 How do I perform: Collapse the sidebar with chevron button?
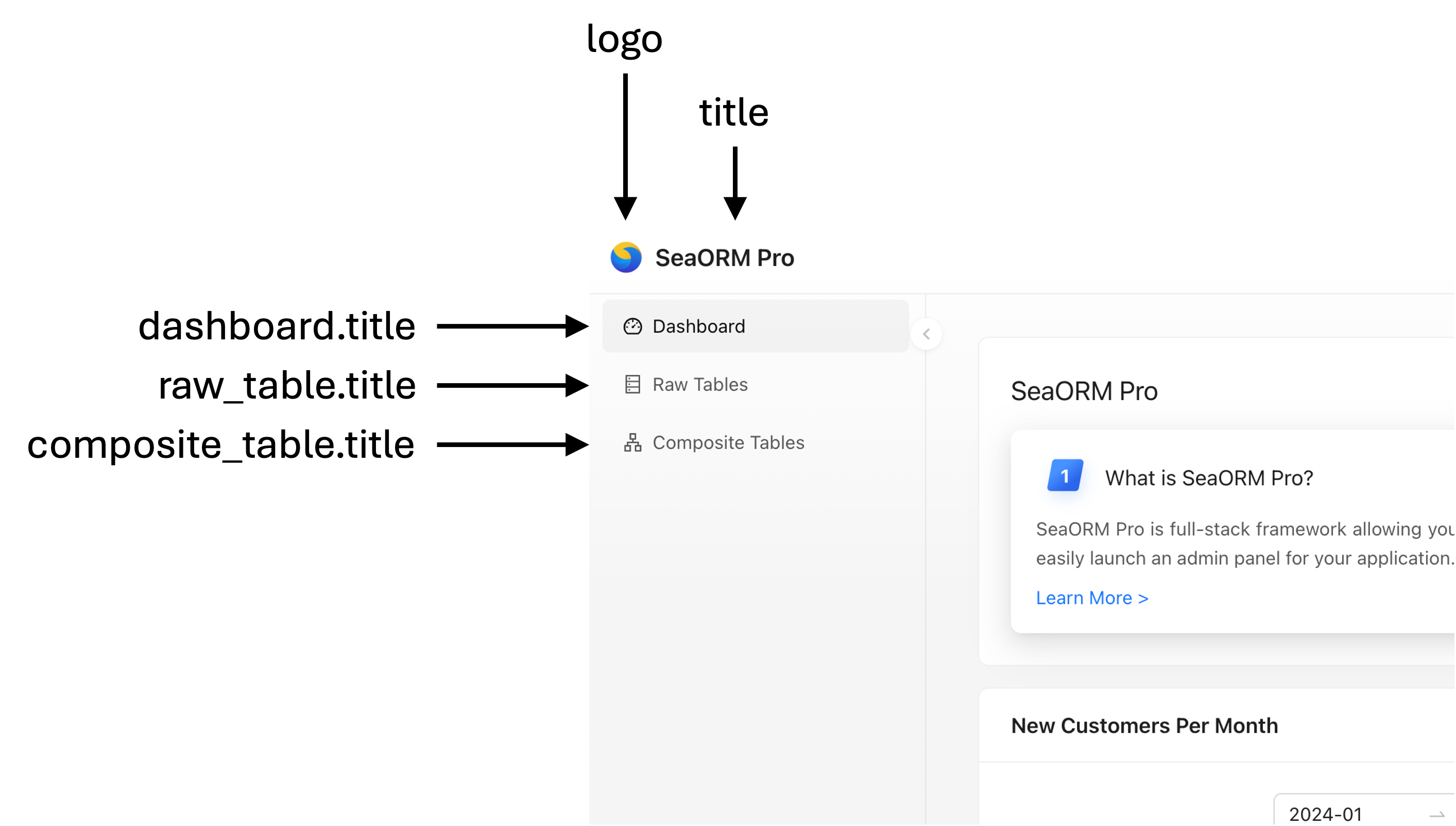(x=926, y=334)
